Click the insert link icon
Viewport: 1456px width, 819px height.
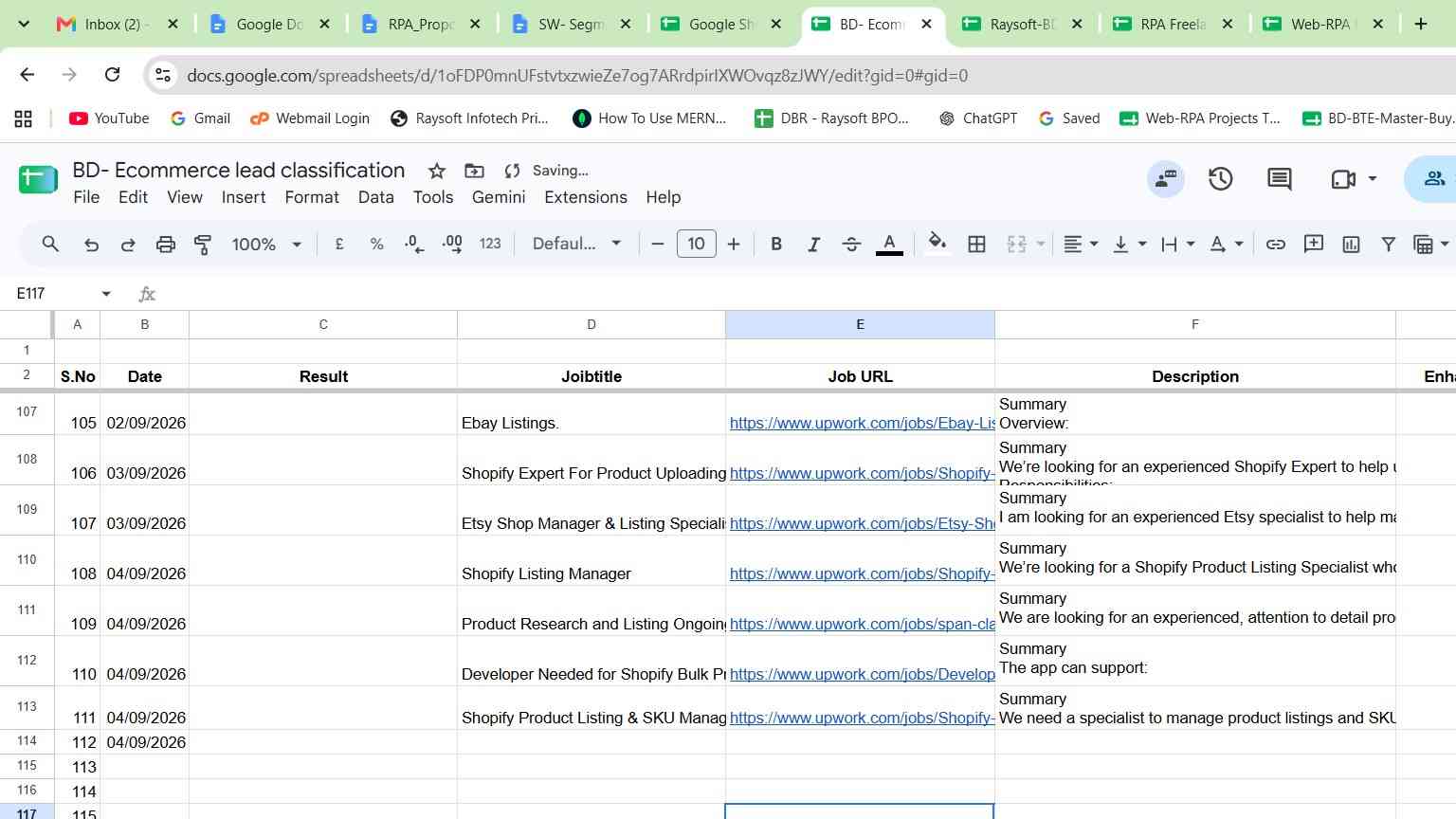point(1276,245)
